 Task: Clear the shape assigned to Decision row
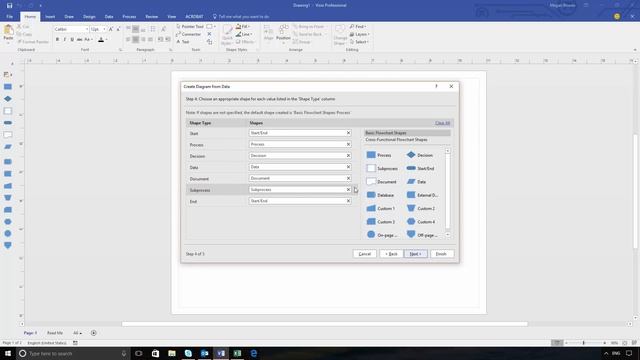point(348,156)
